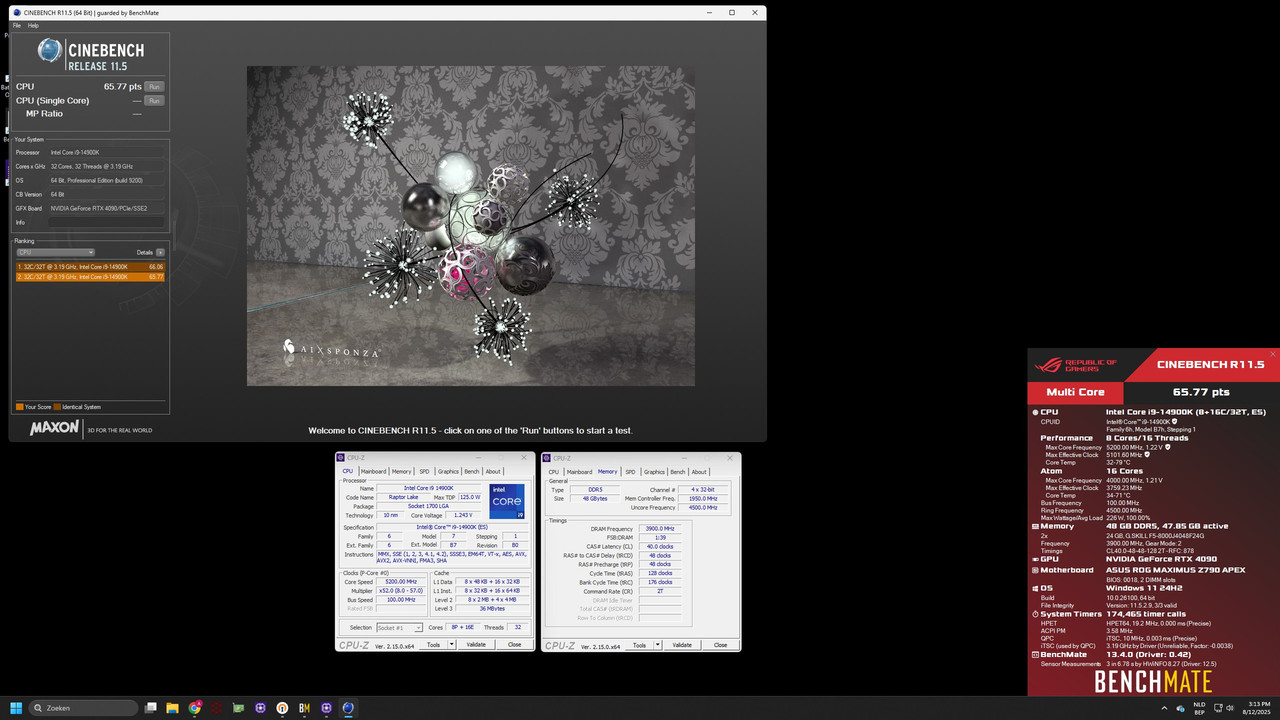Run the Cinebench CPU multi-core test
The width and height of the screenshot is (1280, 720).
(154, 87)
